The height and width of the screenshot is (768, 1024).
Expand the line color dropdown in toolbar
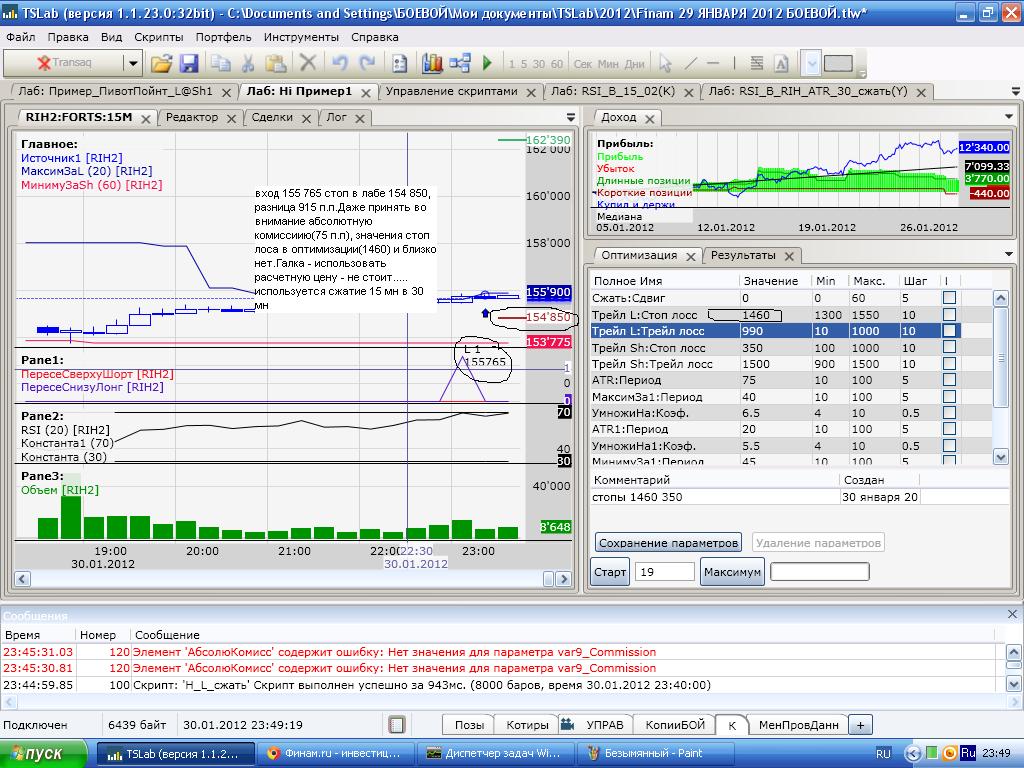(811, 63)
